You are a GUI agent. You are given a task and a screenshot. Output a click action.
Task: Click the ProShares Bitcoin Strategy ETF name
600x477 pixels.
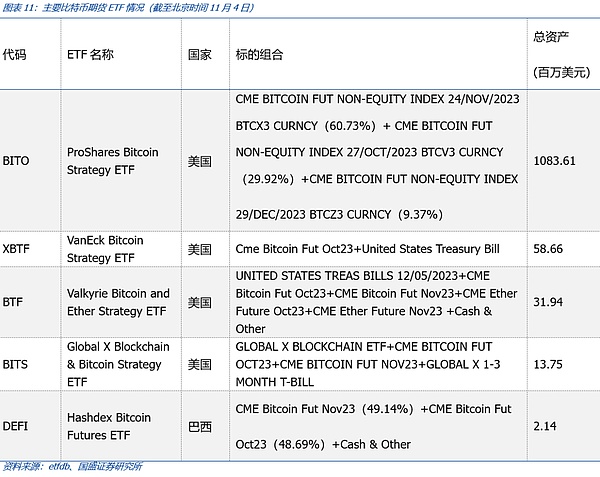pyautogui.click(x=112, y=160)
